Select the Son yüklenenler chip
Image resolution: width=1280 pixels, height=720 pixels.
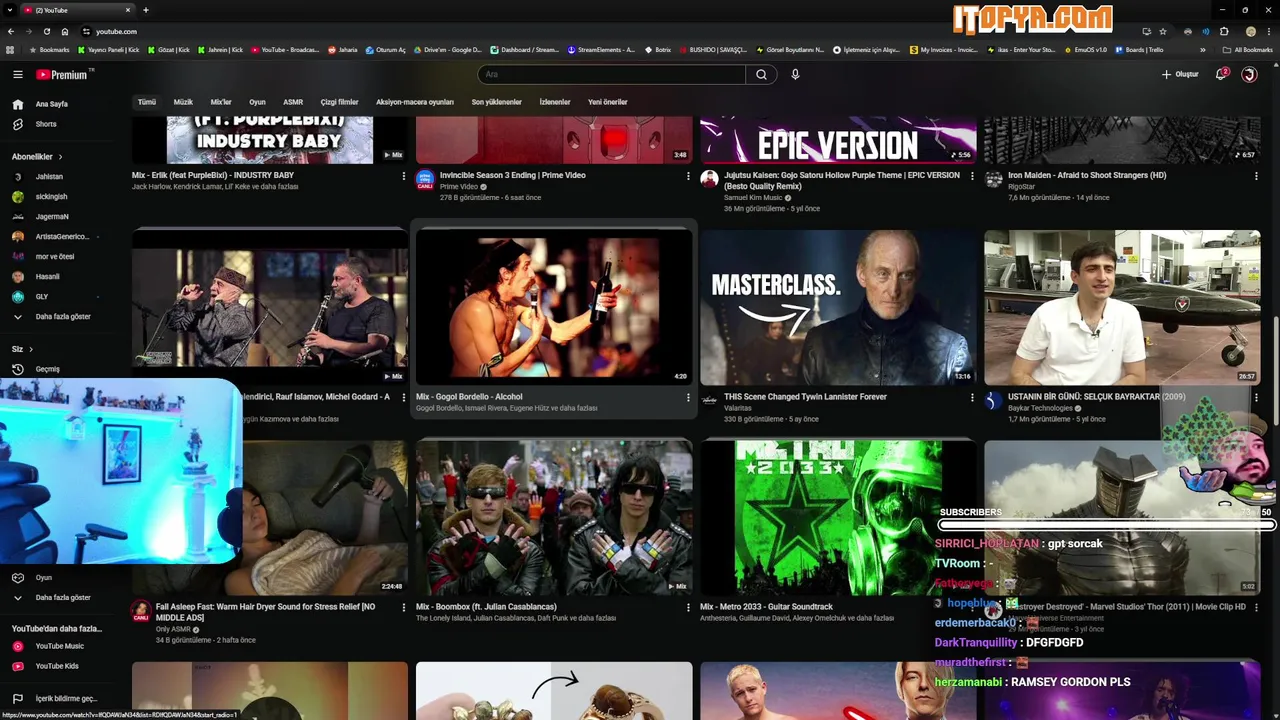[x=497, y=102]
